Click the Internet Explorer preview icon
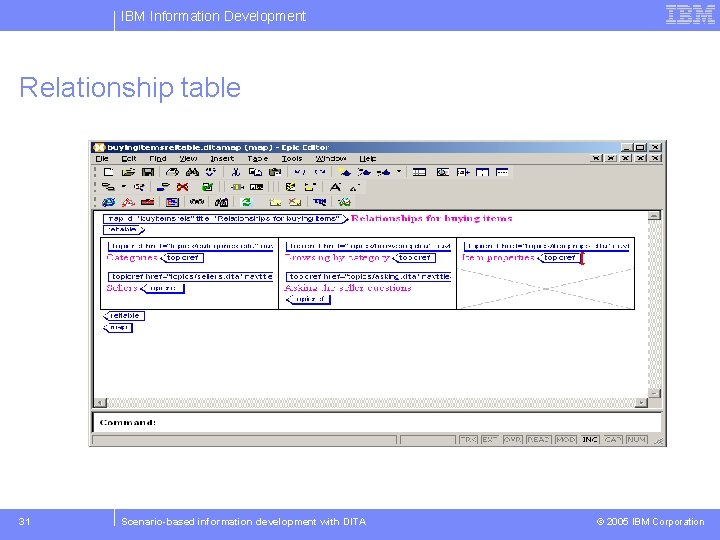 108,202
